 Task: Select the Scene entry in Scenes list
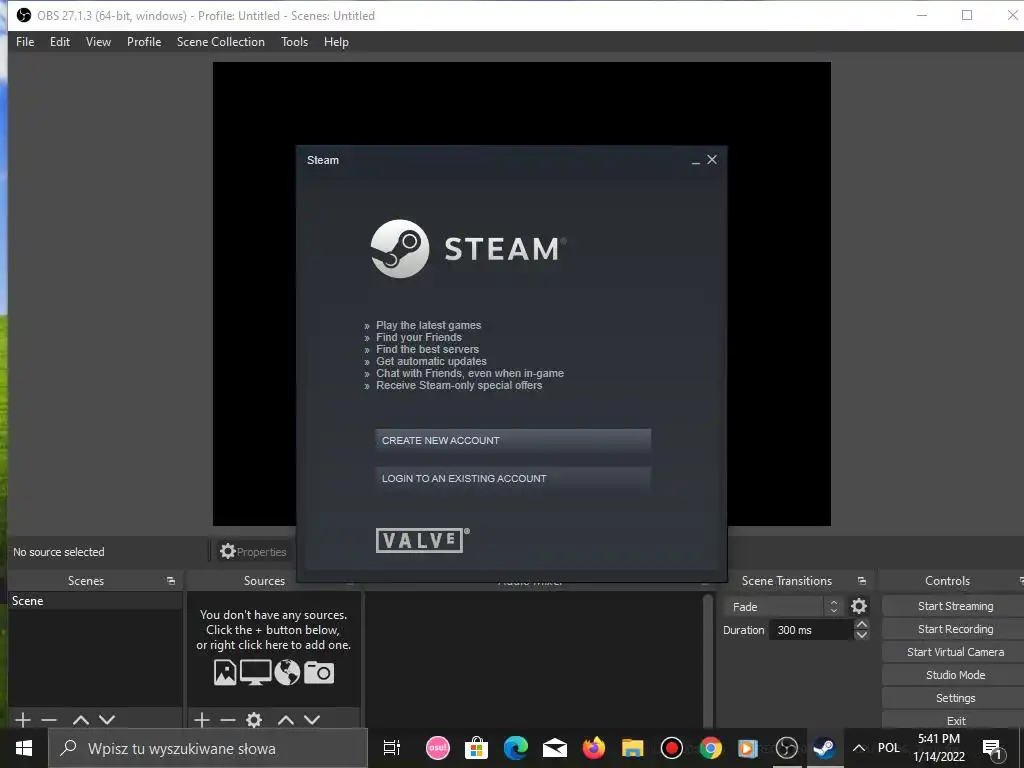pos(95,601)
